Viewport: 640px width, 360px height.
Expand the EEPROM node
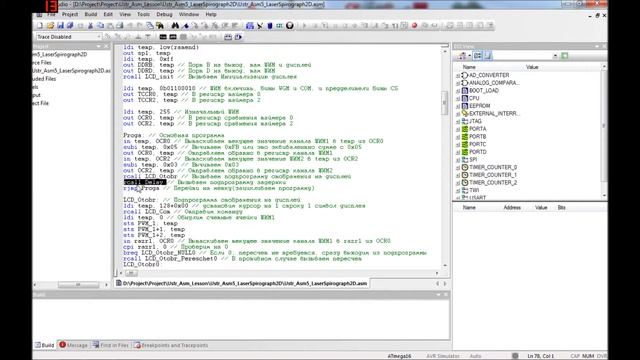pyautogui.click(x=458, y=106)
